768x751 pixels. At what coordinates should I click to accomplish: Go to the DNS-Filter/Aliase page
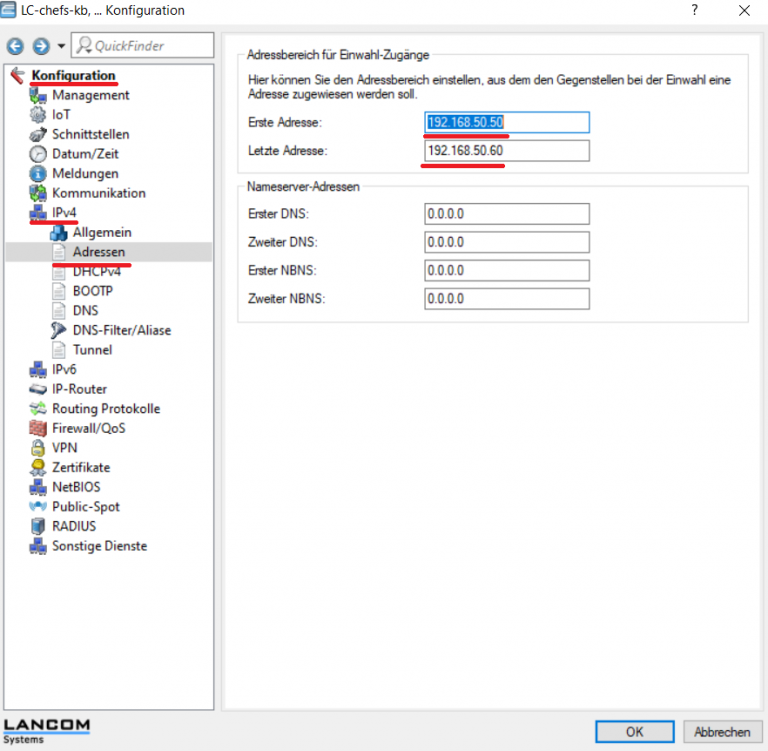tap(121, 330)
